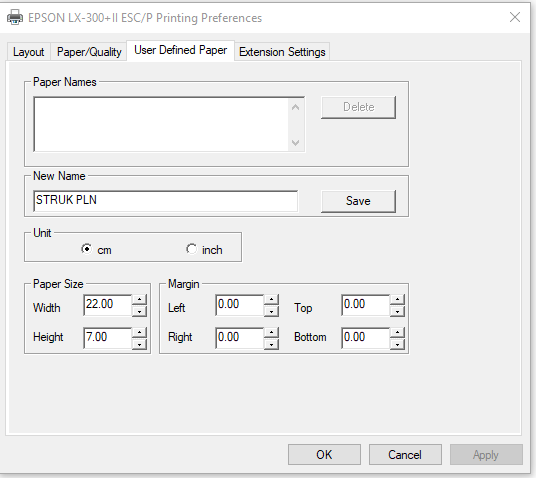
Task: Cancel the printing preferences dialog
Action: coord(405,454)
